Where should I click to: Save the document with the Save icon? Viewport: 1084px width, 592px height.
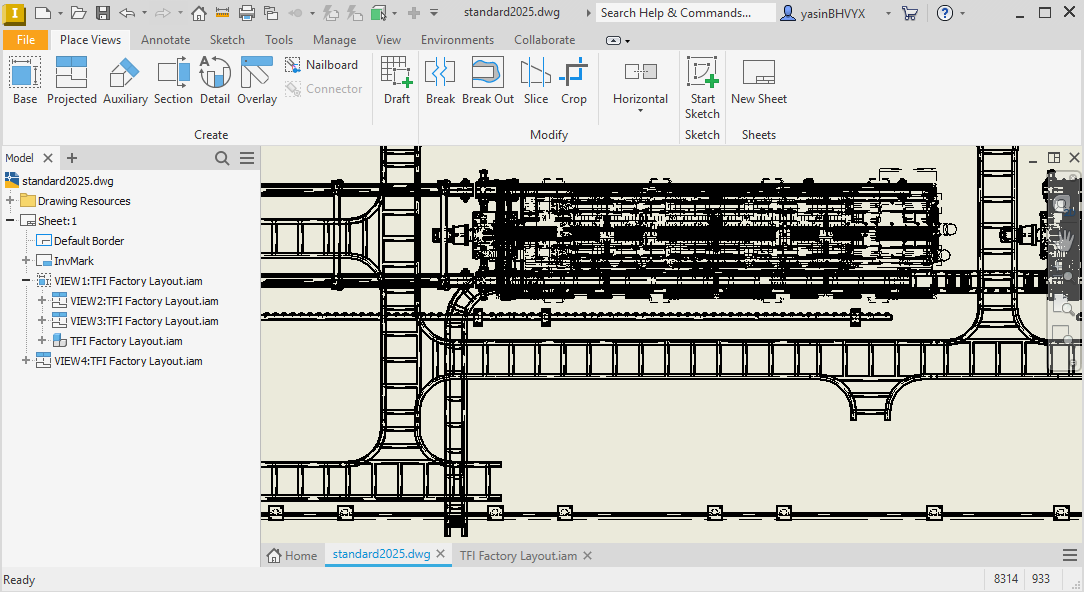click(x=103, y=12)
